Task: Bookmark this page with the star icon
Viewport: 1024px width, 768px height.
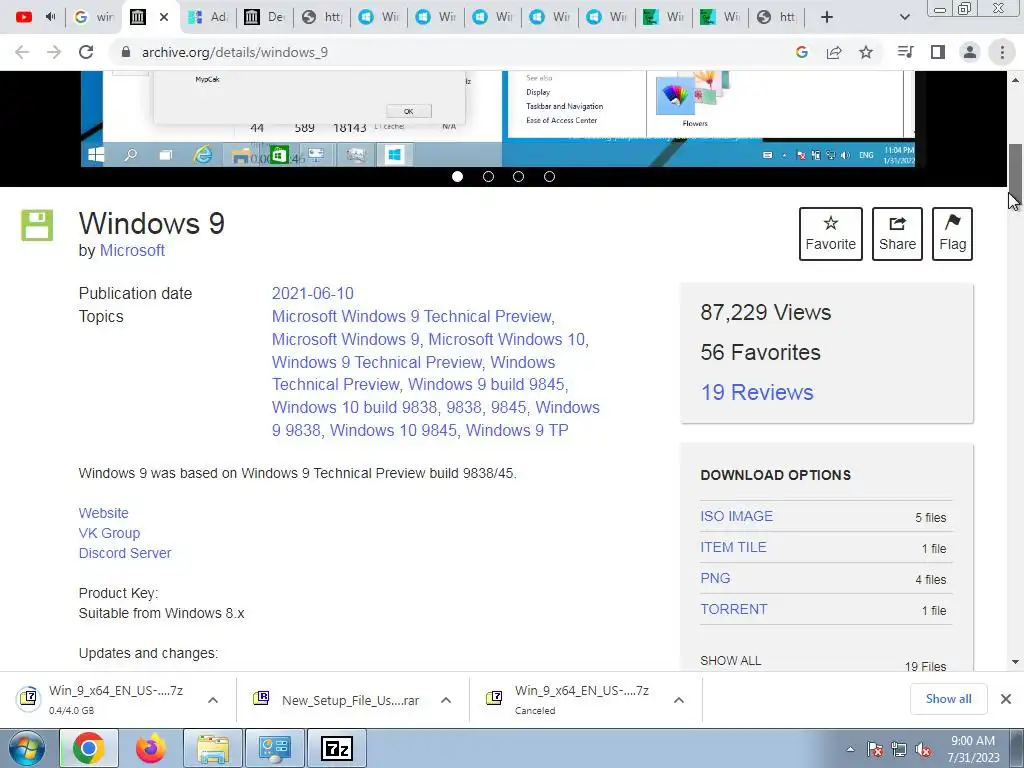Action: pyautogui.click(x=866, y=52)
